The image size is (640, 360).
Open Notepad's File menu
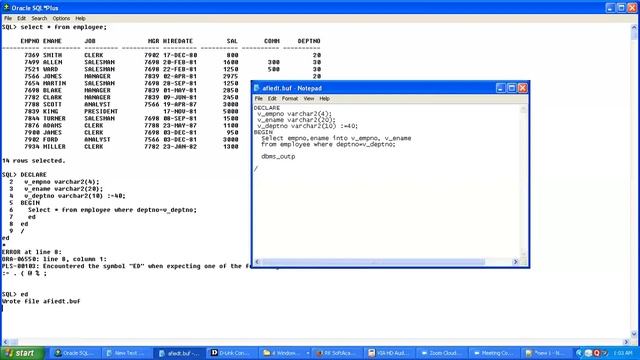pyautogui.click(x=259, y=99)
